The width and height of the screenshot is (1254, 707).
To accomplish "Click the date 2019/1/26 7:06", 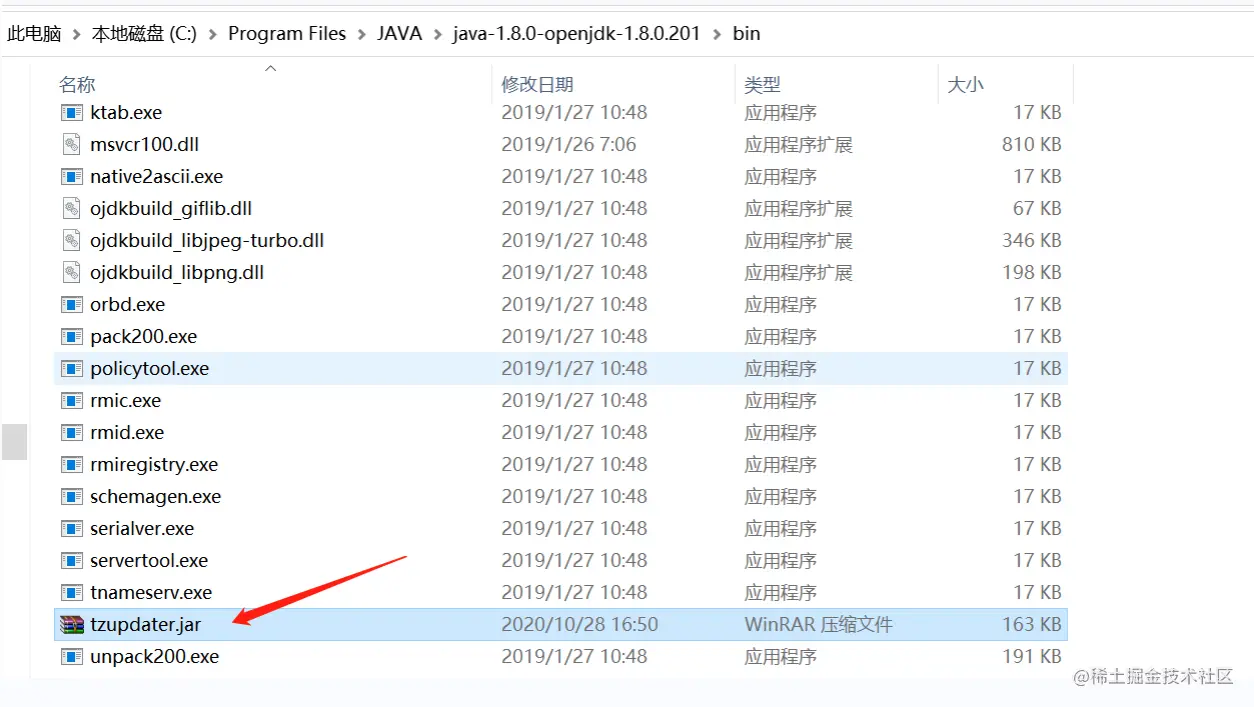I will 569,145.
